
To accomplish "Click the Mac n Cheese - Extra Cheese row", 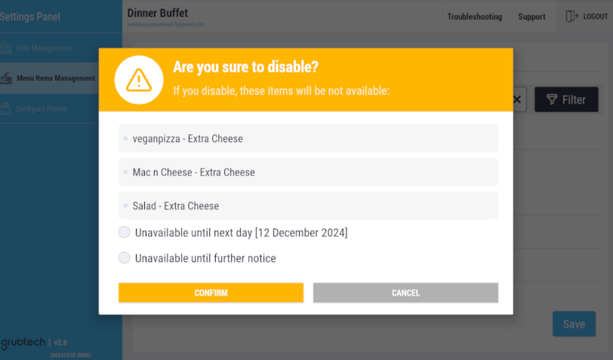I will [x=308, y=172].
